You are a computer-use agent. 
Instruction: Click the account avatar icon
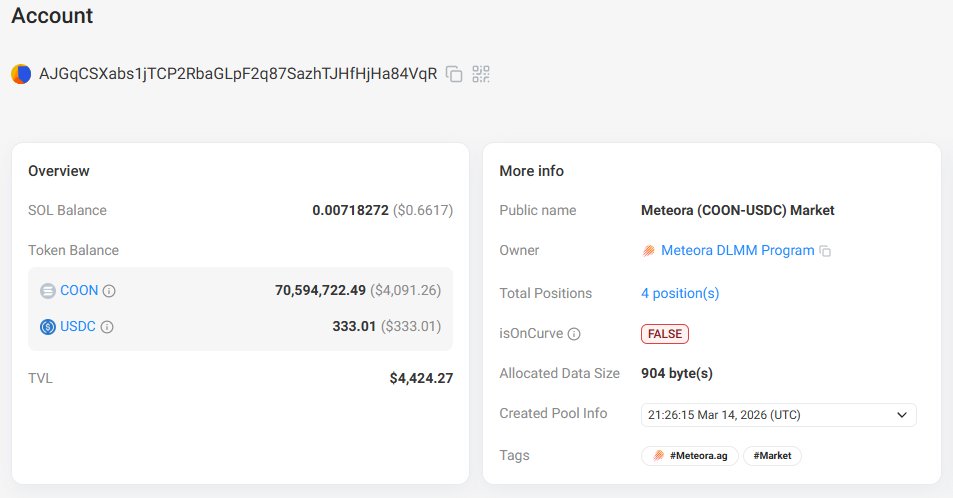[21, 74]
